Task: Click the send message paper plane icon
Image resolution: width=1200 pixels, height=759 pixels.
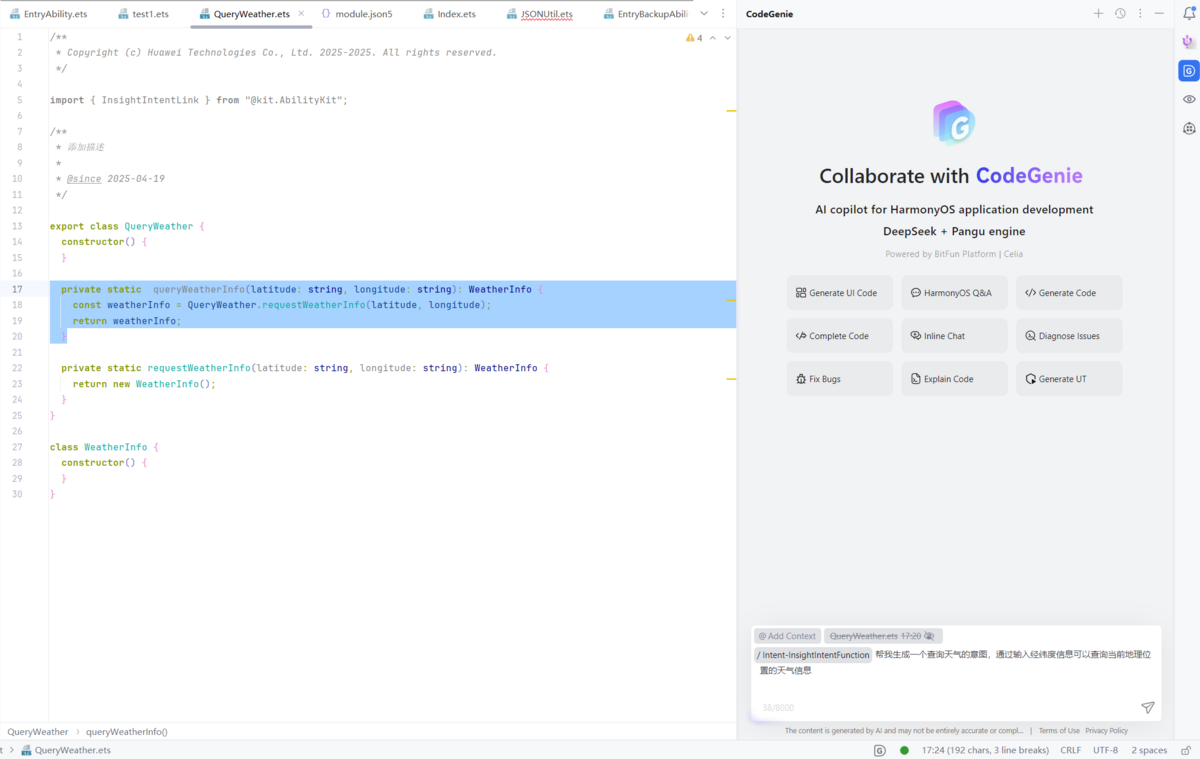Action: [1147, 708]
